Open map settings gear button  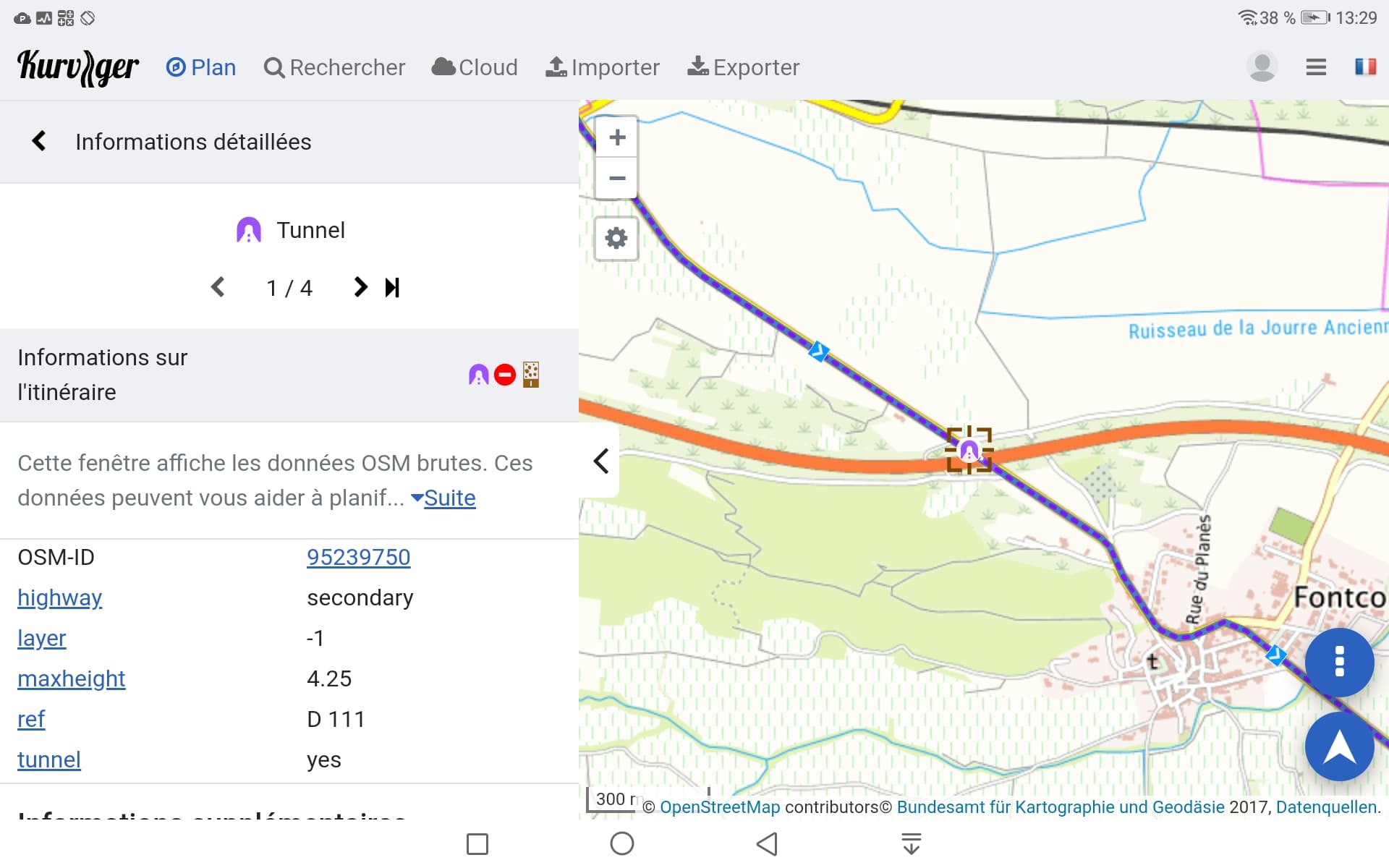tap(616, 238)
